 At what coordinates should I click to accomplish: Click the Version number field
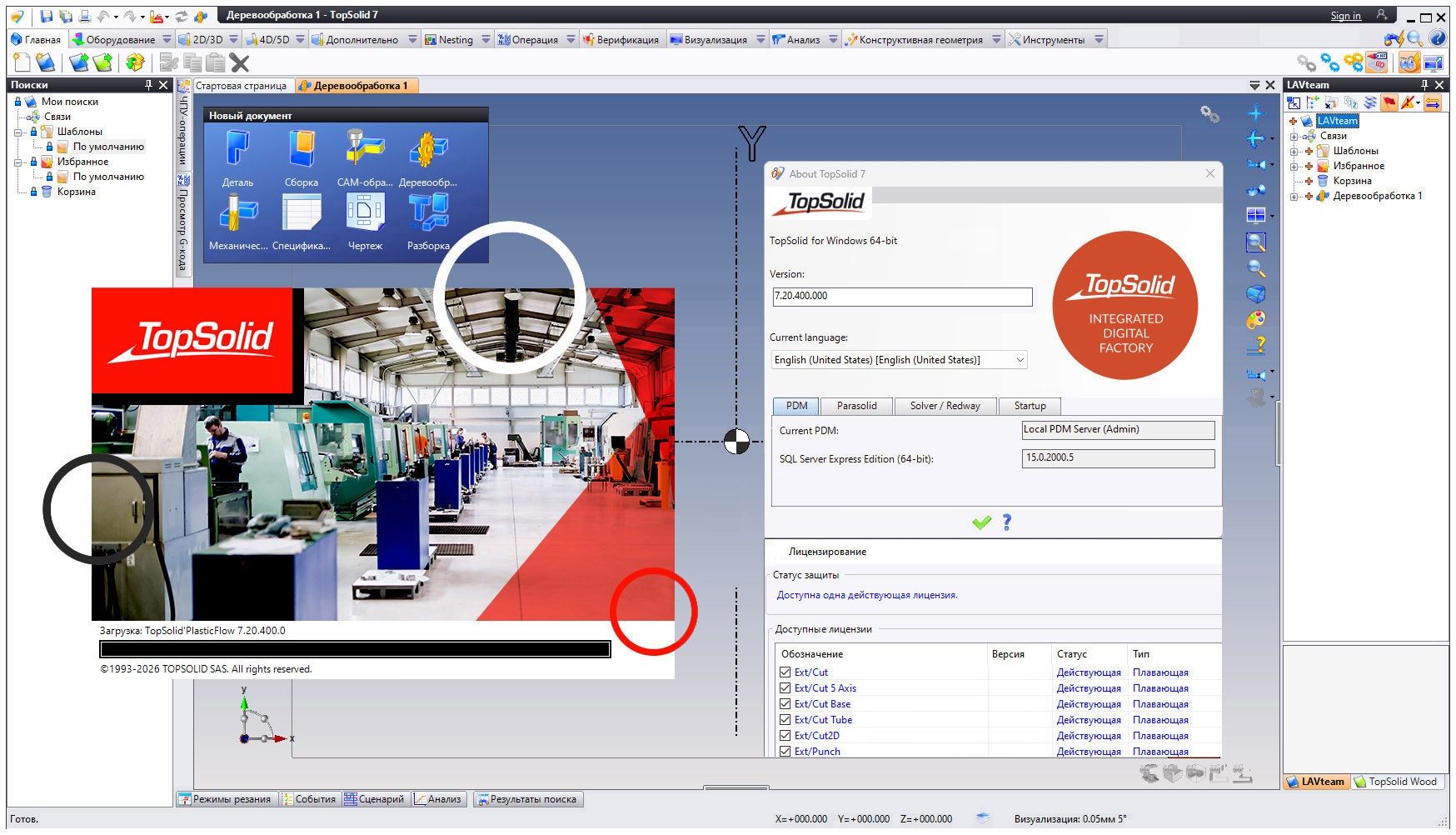click(902, 297)
